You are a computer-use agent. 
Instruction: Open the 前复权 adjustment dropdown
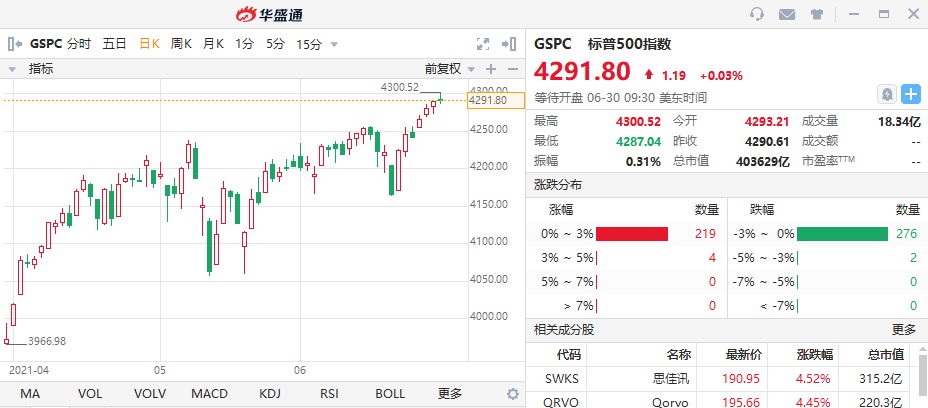pos(450,69)
